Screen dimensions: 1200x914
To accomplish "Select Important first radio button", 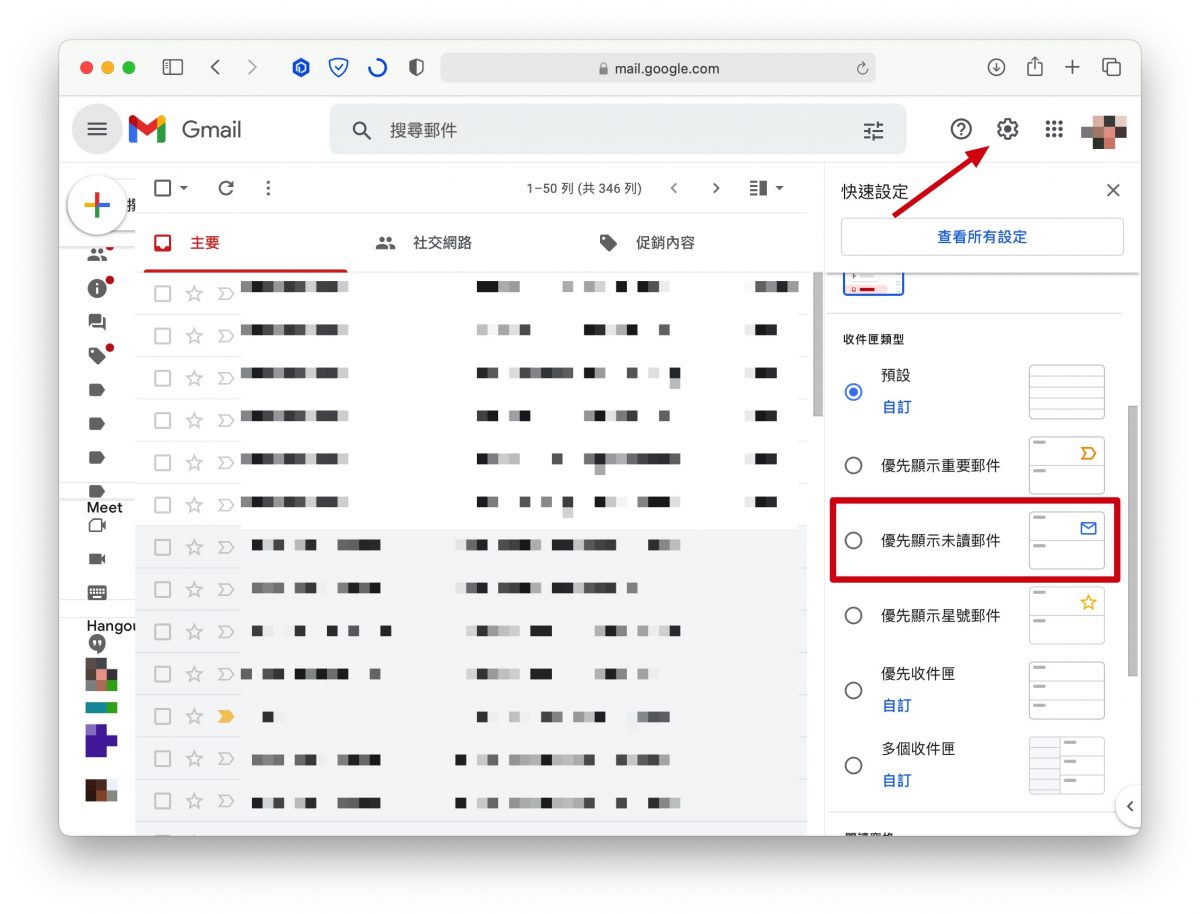I will pos(853,465).
